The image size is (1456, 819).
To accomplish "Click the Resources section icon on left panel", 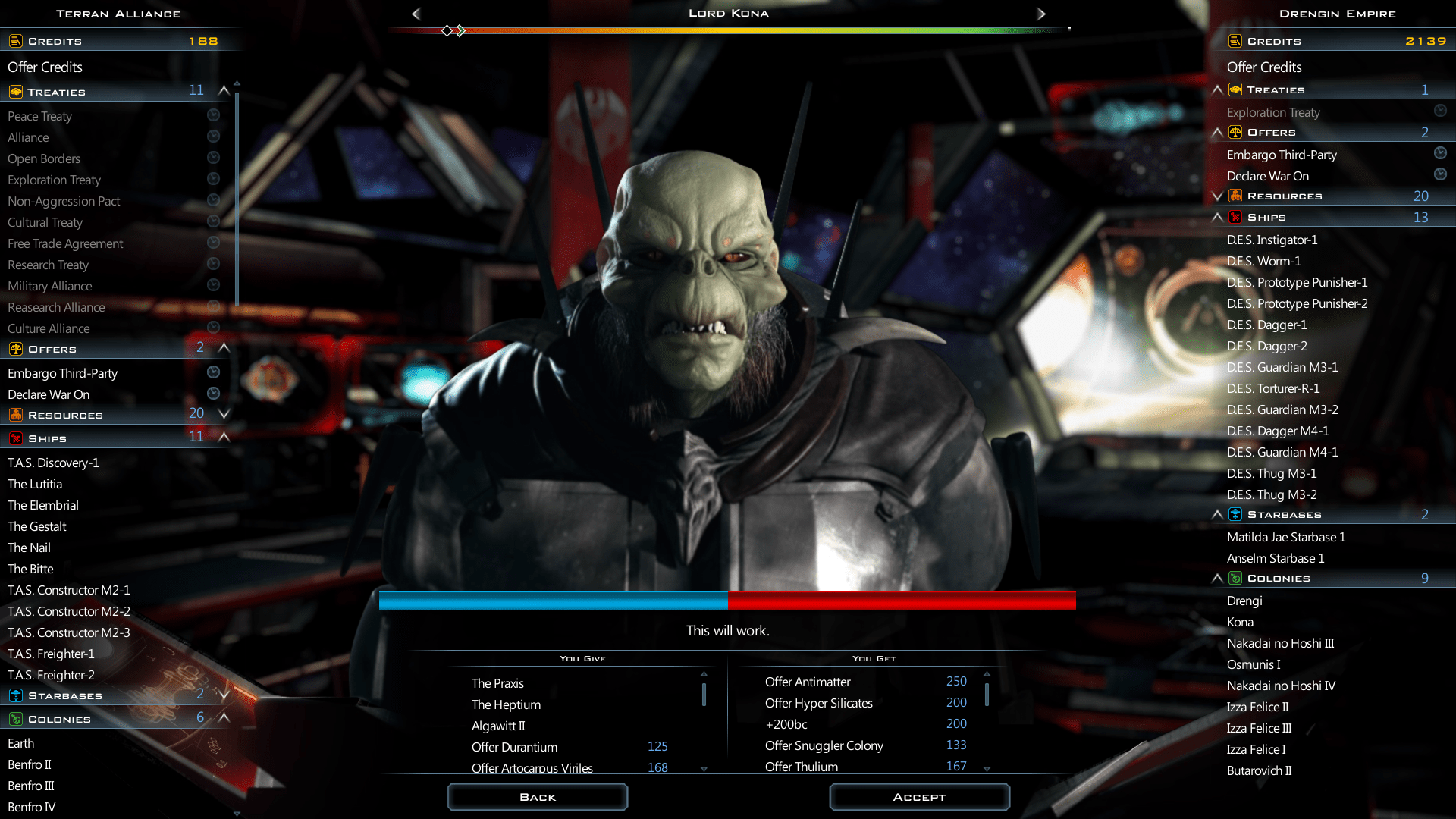I will (15, 413).
